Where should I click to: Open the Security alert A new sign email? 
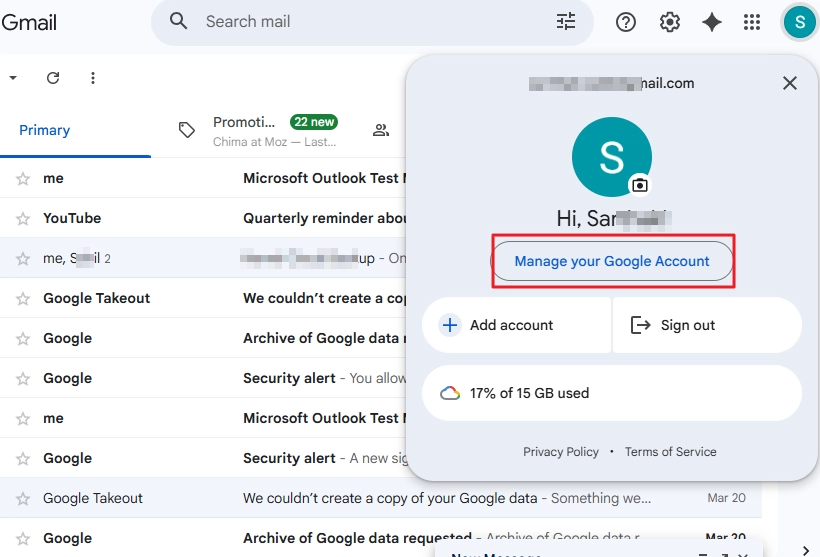pos(203,458)
